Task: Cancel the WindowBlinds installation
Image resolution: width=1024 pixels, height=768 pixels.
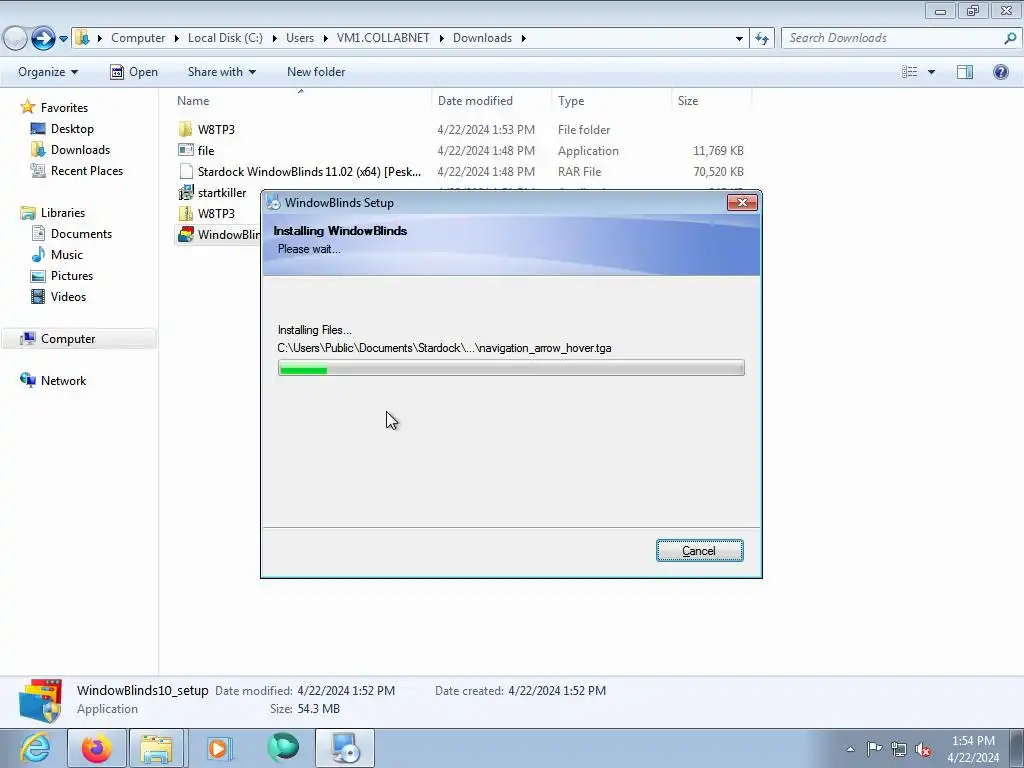Action: pyautogui.click(x=699, y=551)
